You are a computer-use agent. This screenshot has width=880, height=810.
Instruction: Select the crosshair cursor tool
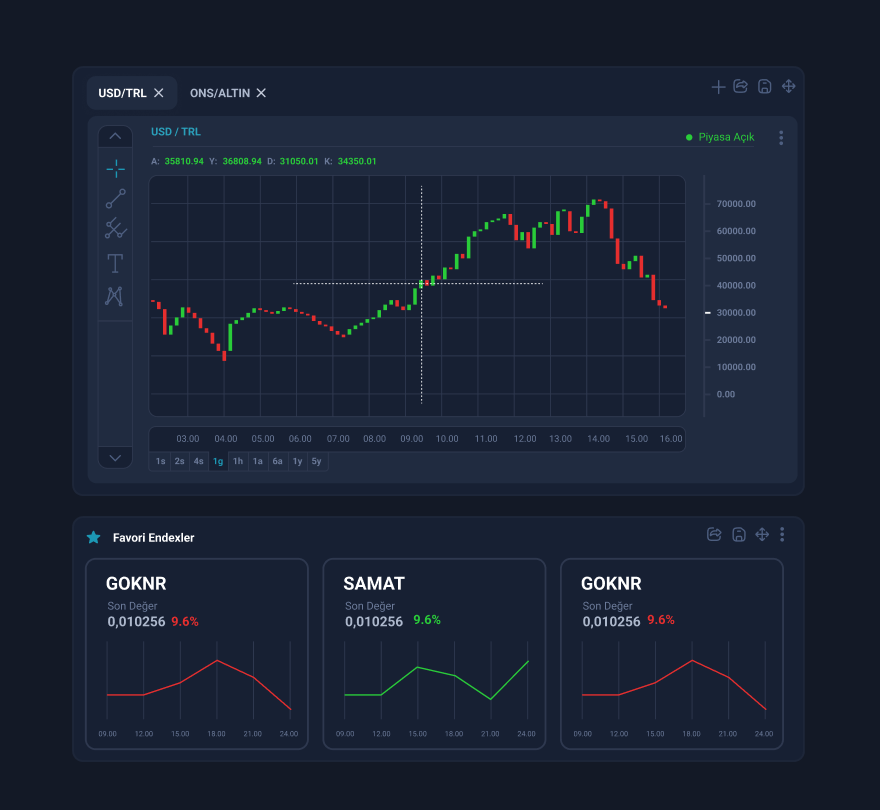tap(116, 168)
